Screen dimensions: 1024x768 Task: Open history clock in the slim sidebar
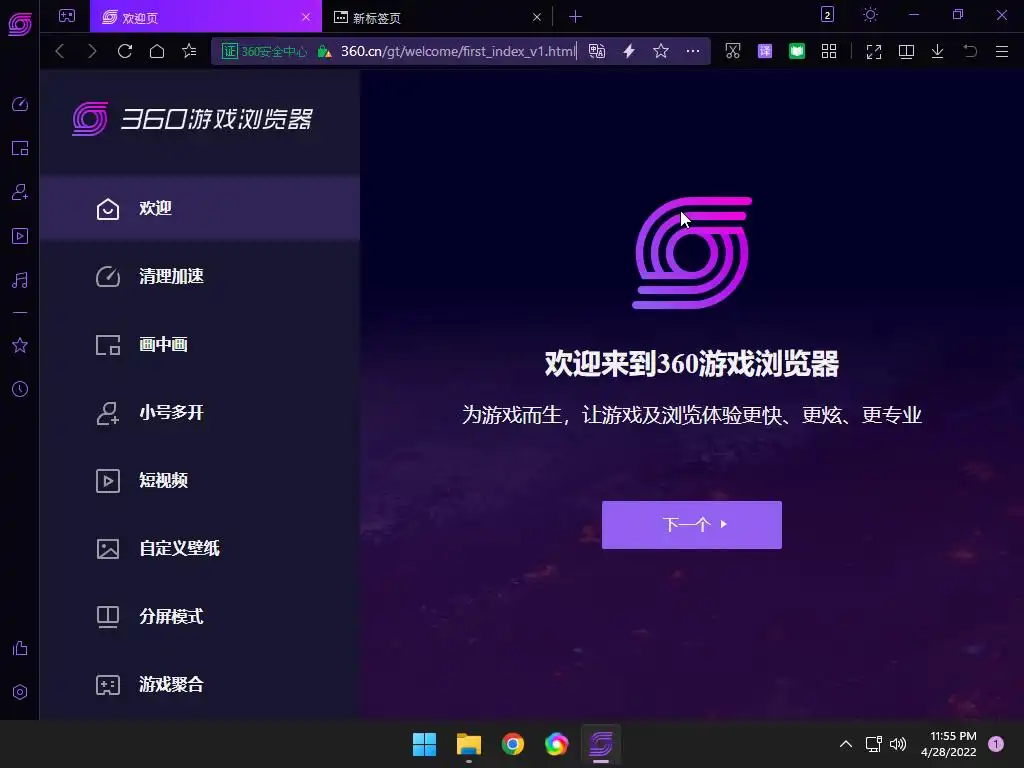pyautogui.click(x=20, y=389)
